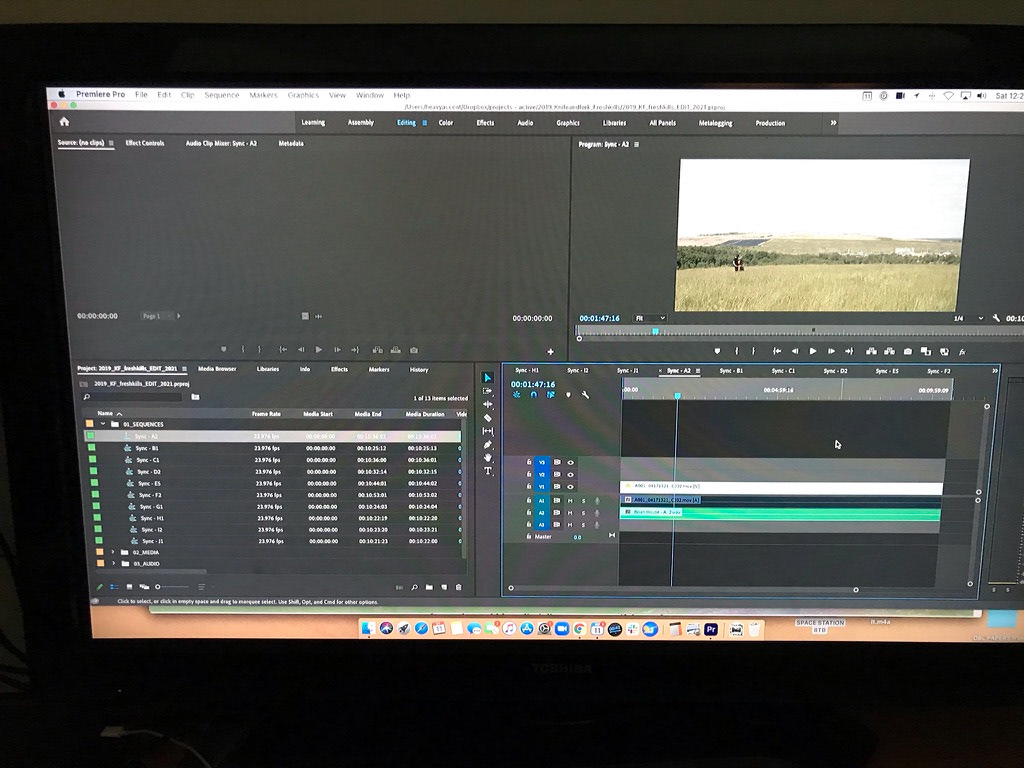Click New Bin icon in Project panel footer

pyautogui.click(x=429, y=587)
